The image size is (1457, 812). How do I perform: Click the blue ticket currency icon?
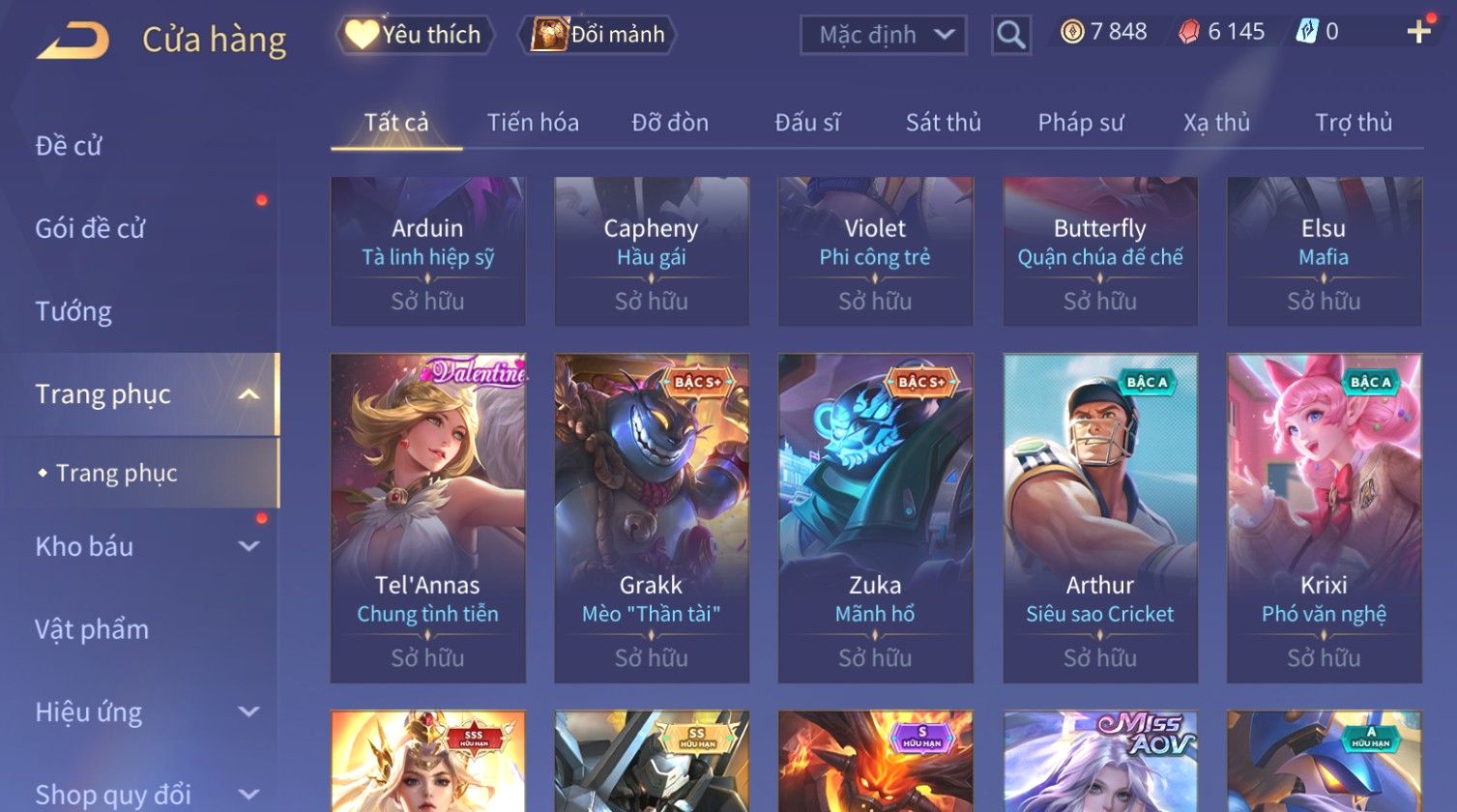click(x=1306, y=32)
